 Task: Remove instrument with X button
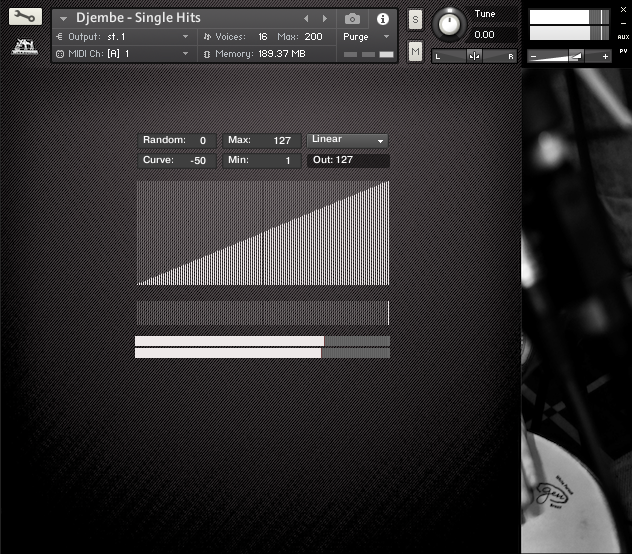tap(623, 9)
